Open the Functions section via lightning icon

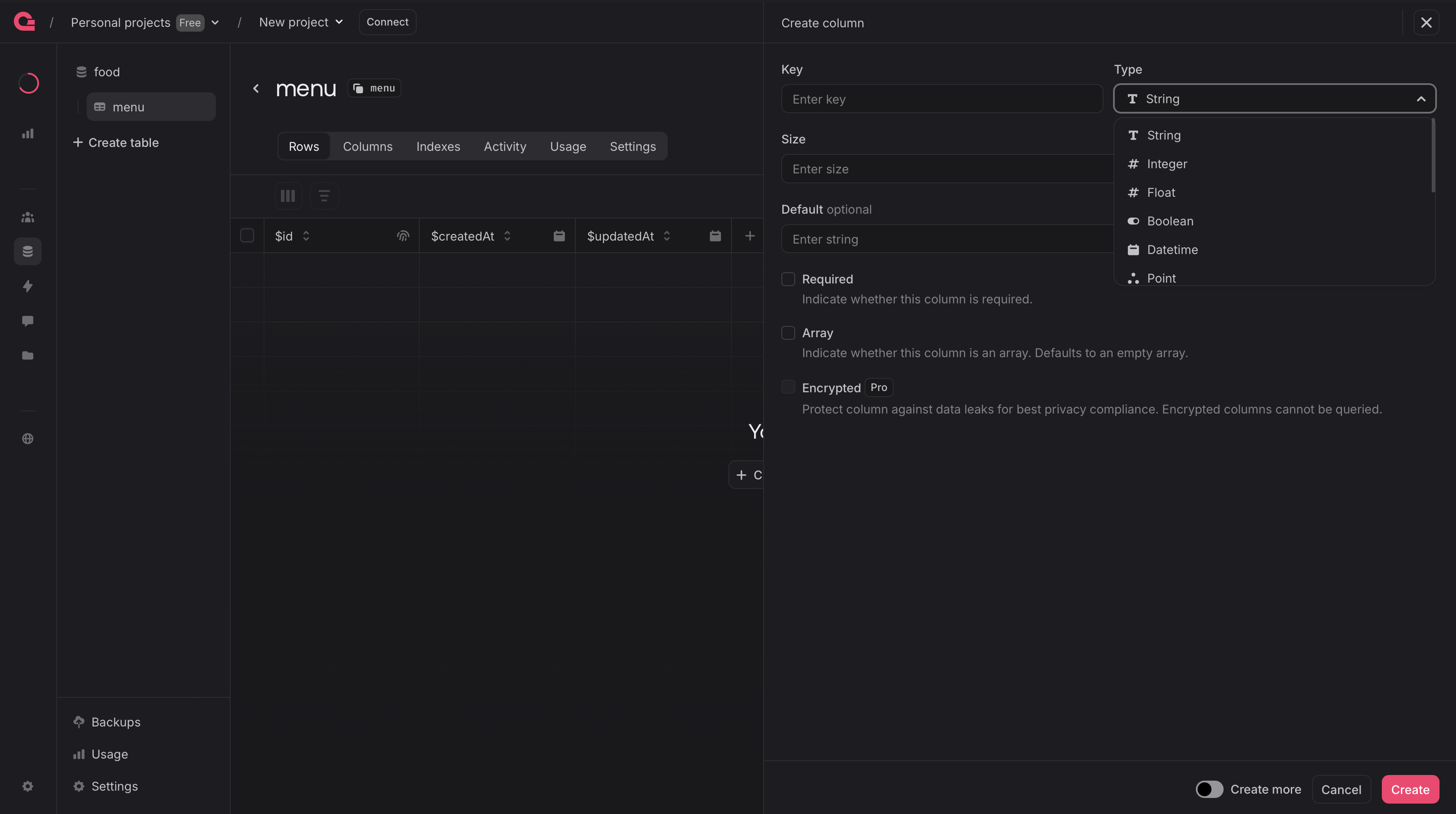pyautogui.click(x=28, y=286)
